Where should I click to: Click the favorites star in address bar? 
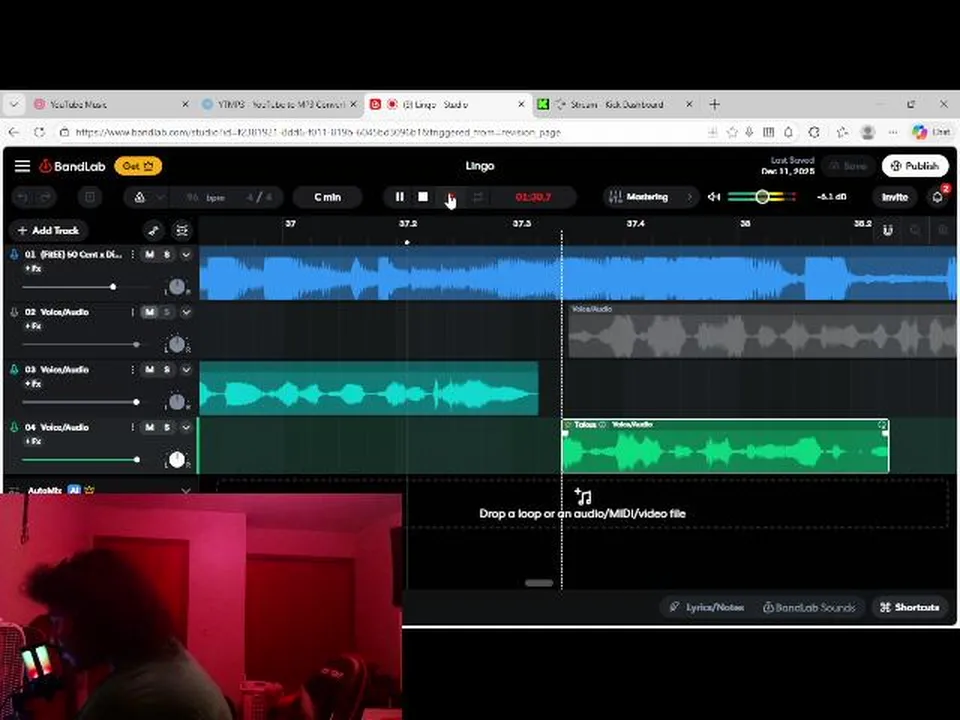732,132
